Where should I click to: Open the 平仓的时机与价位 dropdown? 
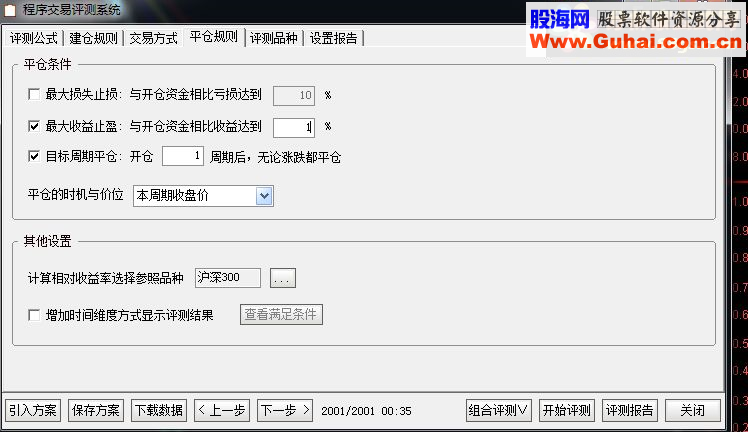coord(203,196)
